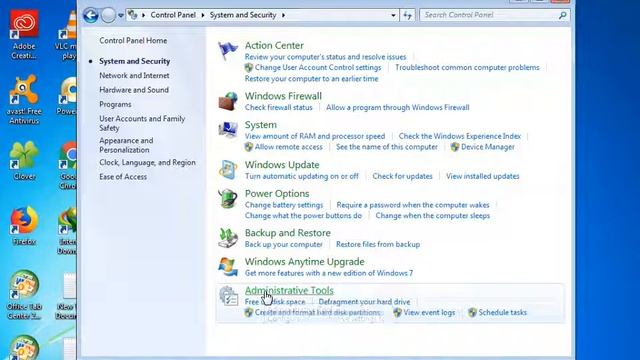Click the Forward navigation button
This screenshot has width=640, height=360.
tap(108, 16)
